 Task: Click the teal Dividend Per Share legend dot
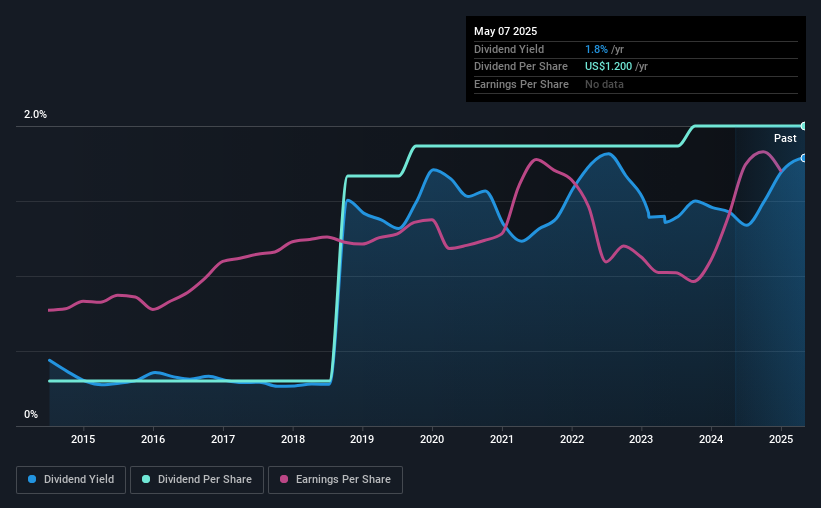click(x=146, y=479)
